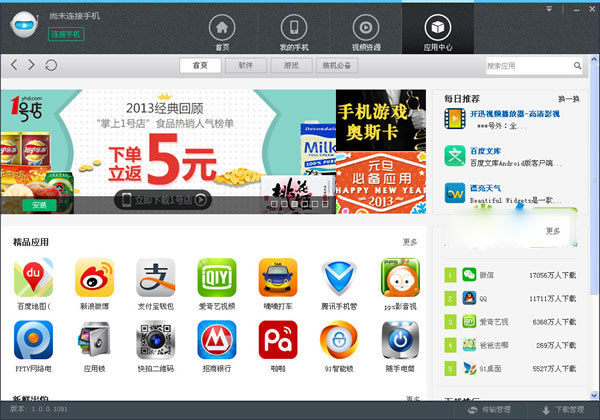Click the magnifier search icon
The image size is (600, 420).
pos(577,66)
